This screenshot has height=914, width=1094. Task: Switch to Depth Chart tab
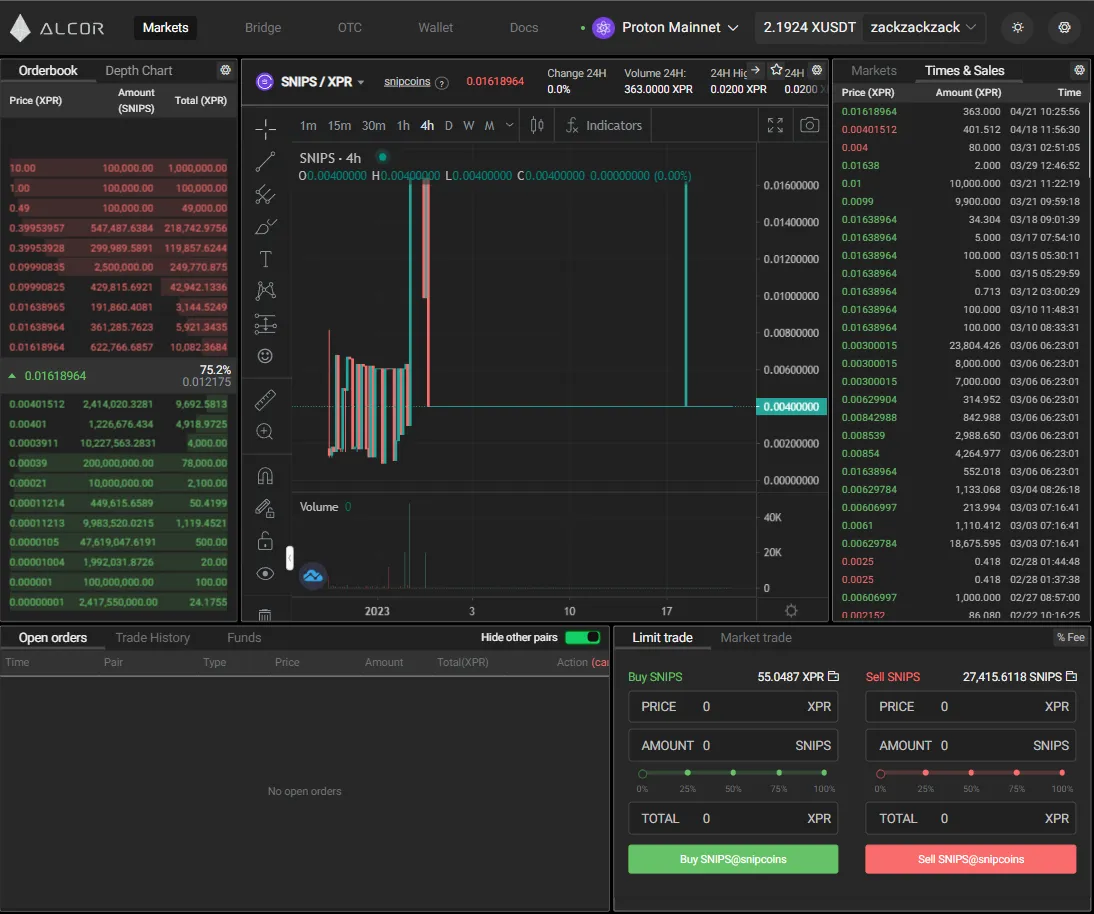[139, 70]
